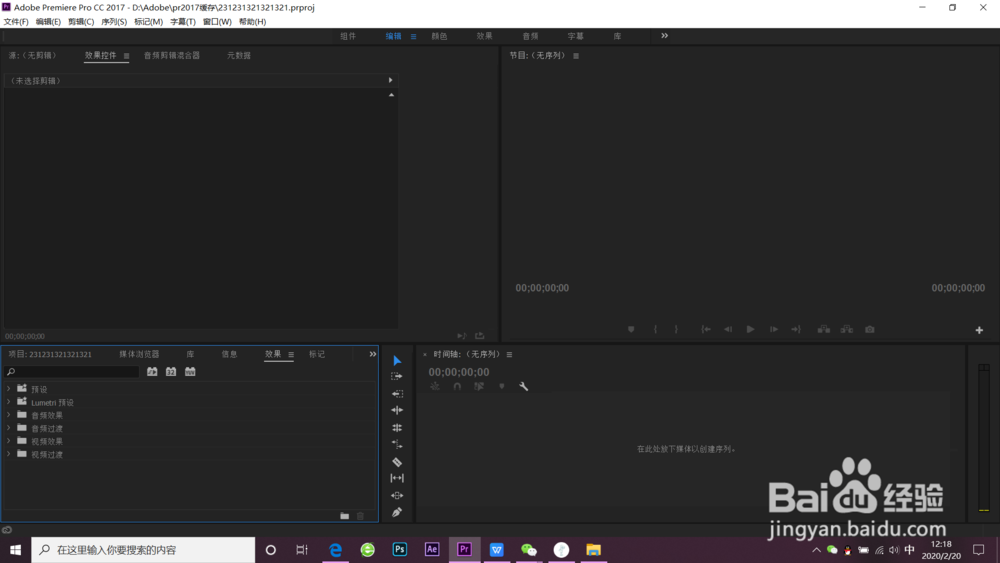Click the Effects panel search field

(71, 372)
